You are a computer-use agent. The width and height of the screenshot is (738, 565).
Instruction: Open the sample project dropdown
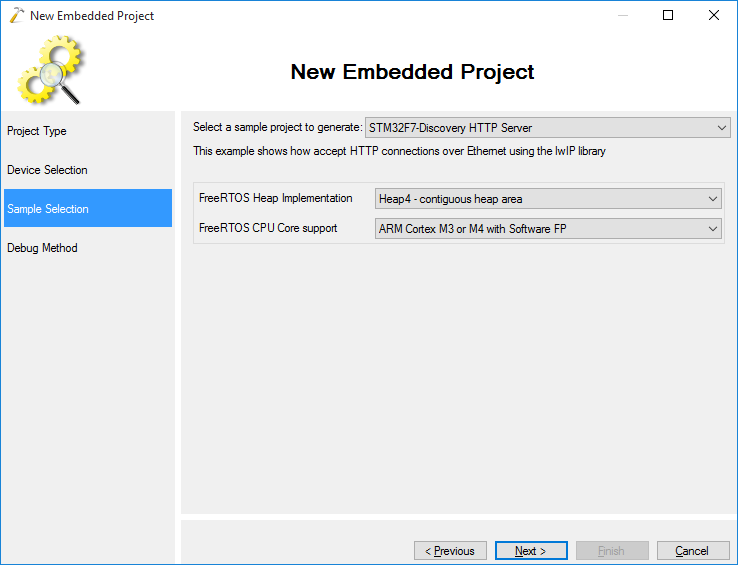point(548,128)
